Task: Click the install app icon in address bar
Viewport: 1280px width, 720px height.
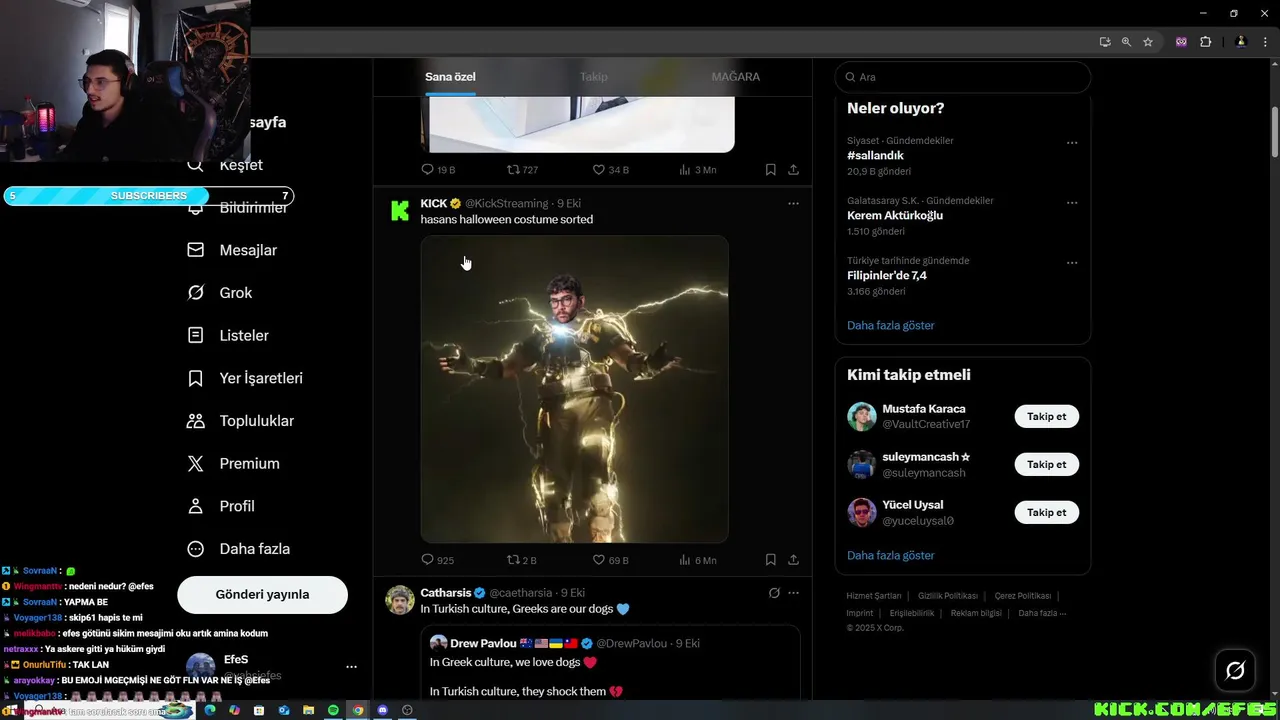Action: pyautogui.click(x=1105, y=42)
